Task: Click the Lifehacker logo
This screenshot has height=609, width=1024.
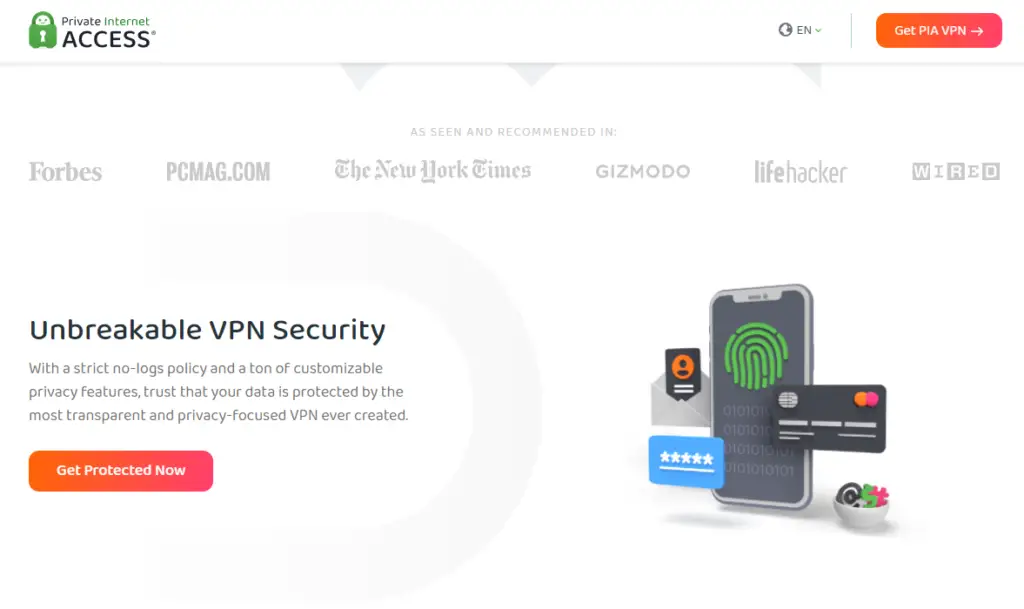Action: tap(801, 172)
